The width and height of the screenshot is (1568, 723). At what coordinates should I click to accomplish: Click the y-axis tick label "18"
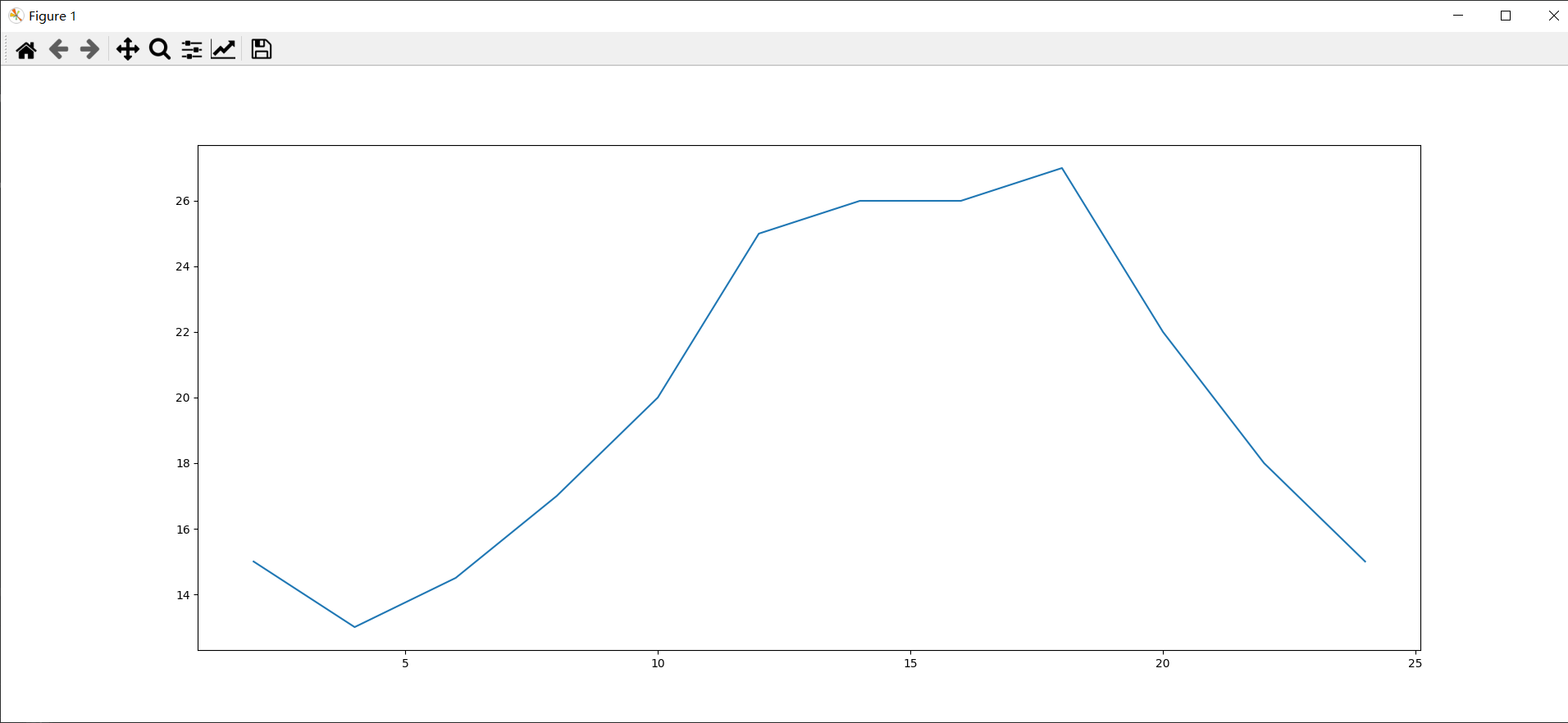click(x=182, y=463)
